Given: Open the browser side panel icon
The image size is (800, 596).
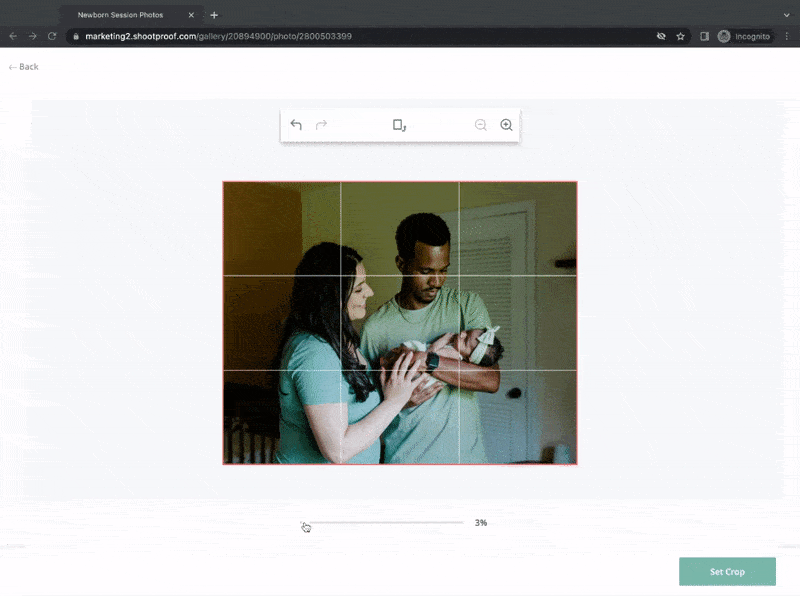Looking at the screenshot, I should click(x=704, y=36).
